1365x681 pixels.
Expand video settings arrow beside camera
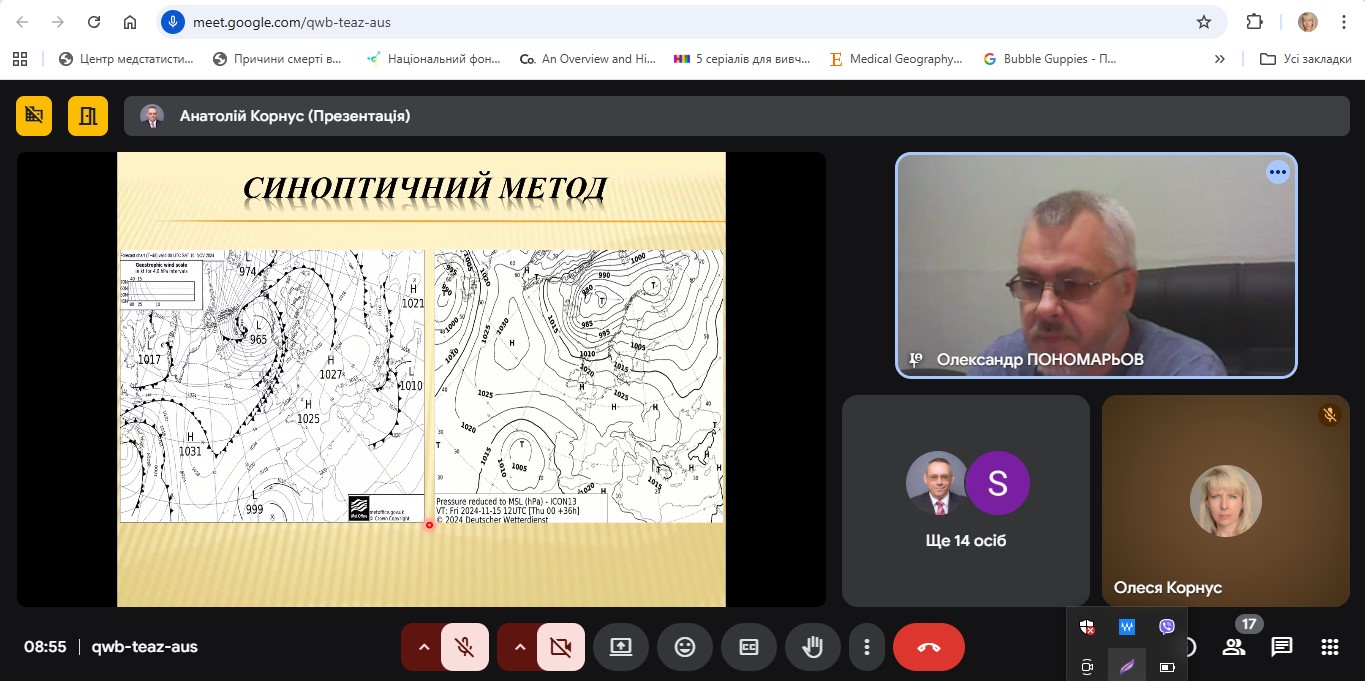click(x=520, y=647)
